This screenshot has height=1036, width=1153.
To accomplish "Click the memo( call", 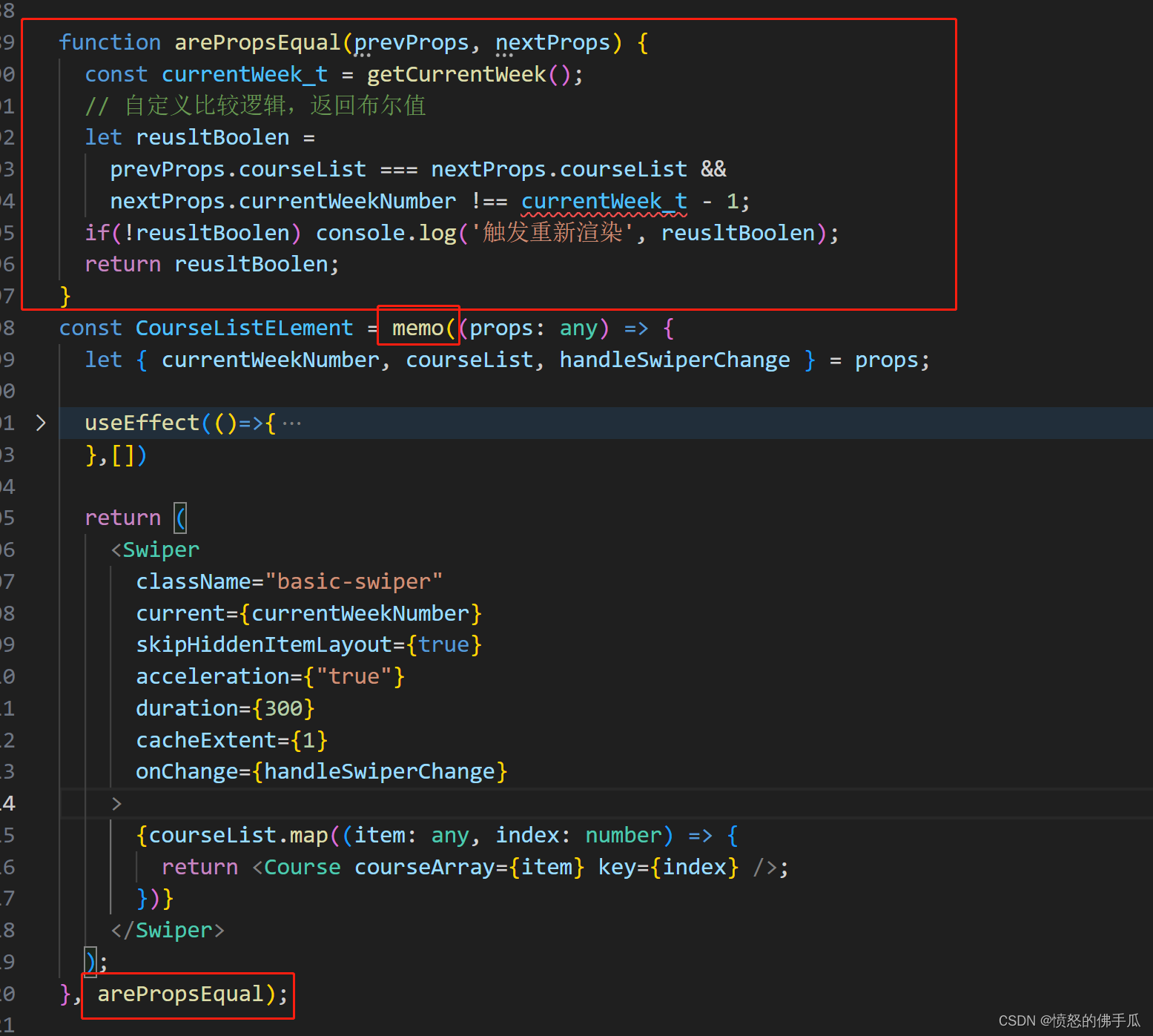I will click(423, 328).
